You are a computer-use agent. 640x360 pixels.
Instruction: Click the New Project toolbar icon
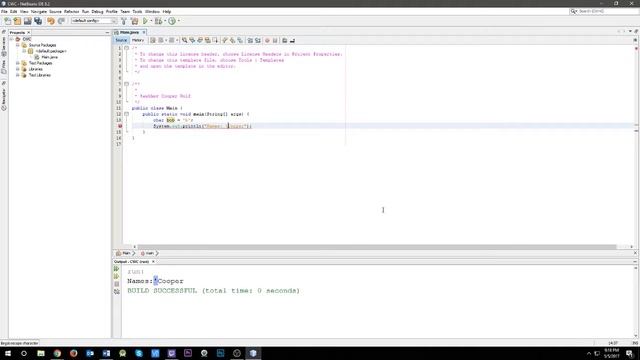(17, 21)
